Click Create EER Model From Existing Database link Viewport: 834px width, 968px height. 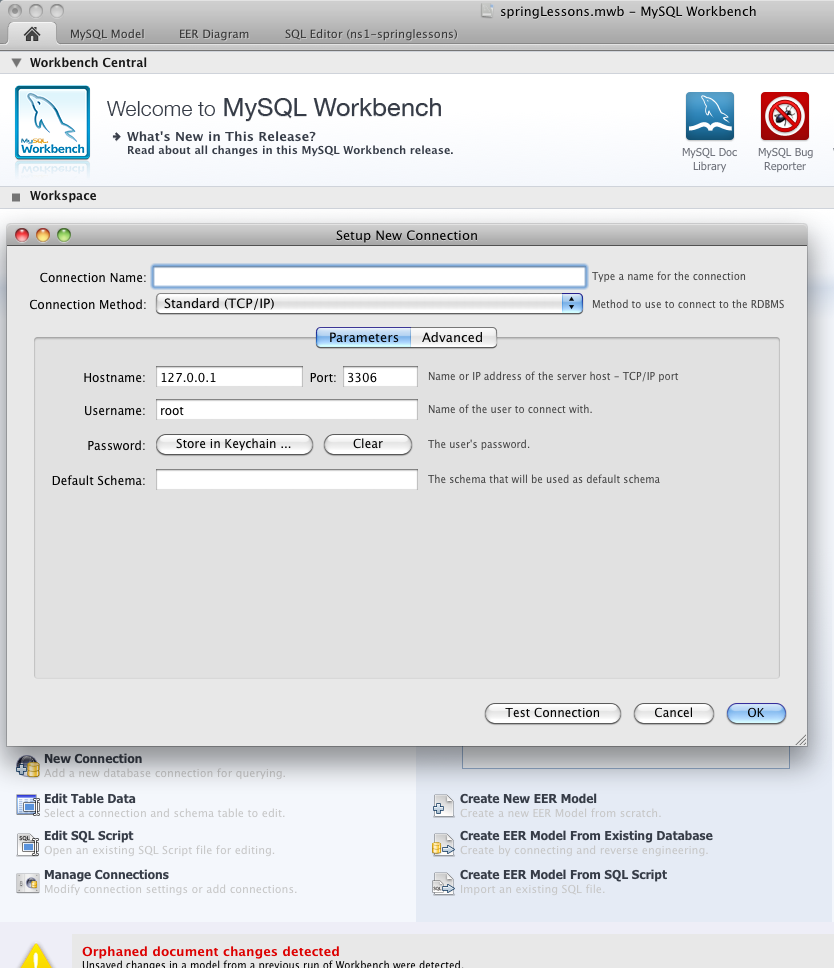pos(586,836)
